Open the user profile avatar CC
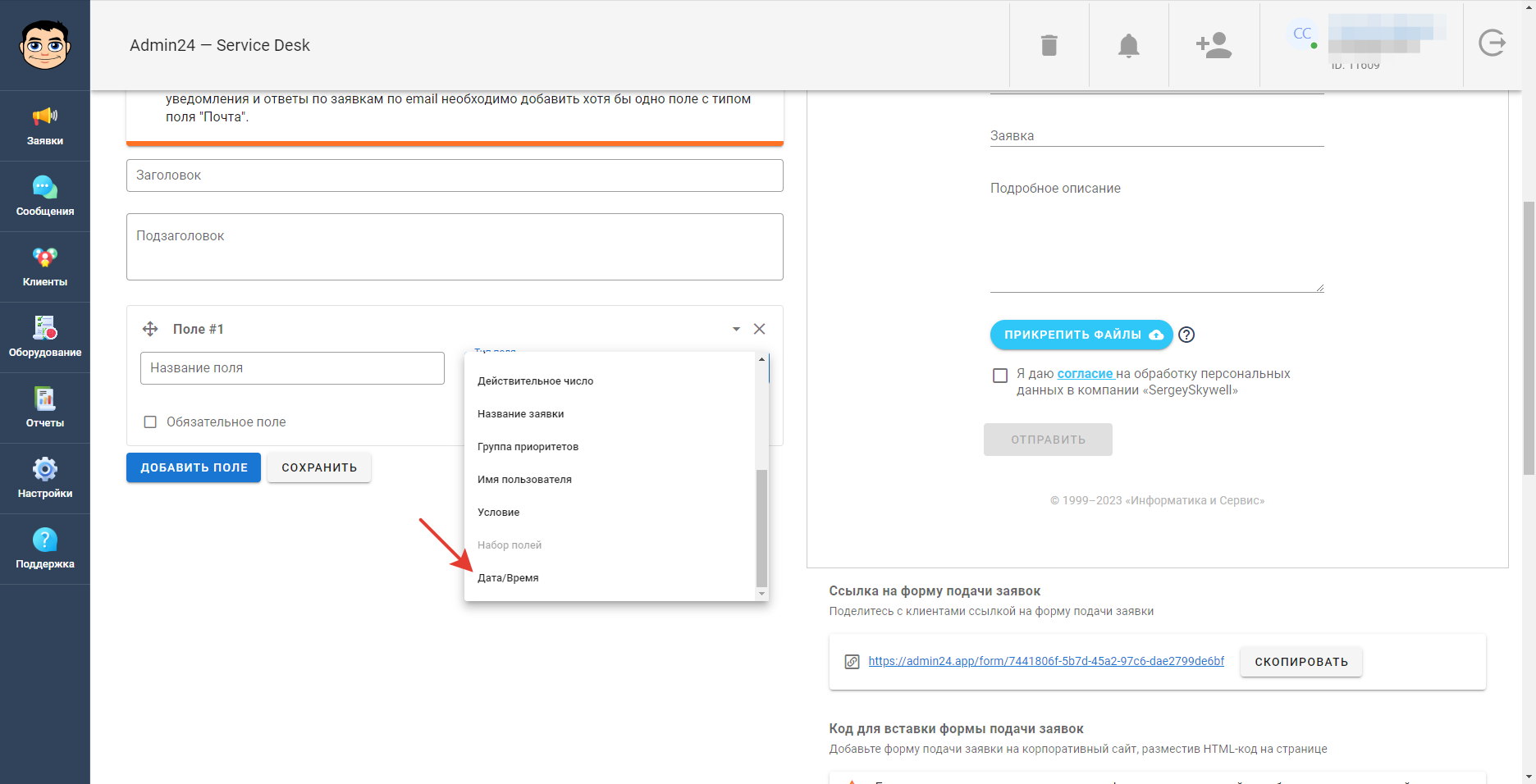Screen dimensions: 1536x784 pos(1302,34)
